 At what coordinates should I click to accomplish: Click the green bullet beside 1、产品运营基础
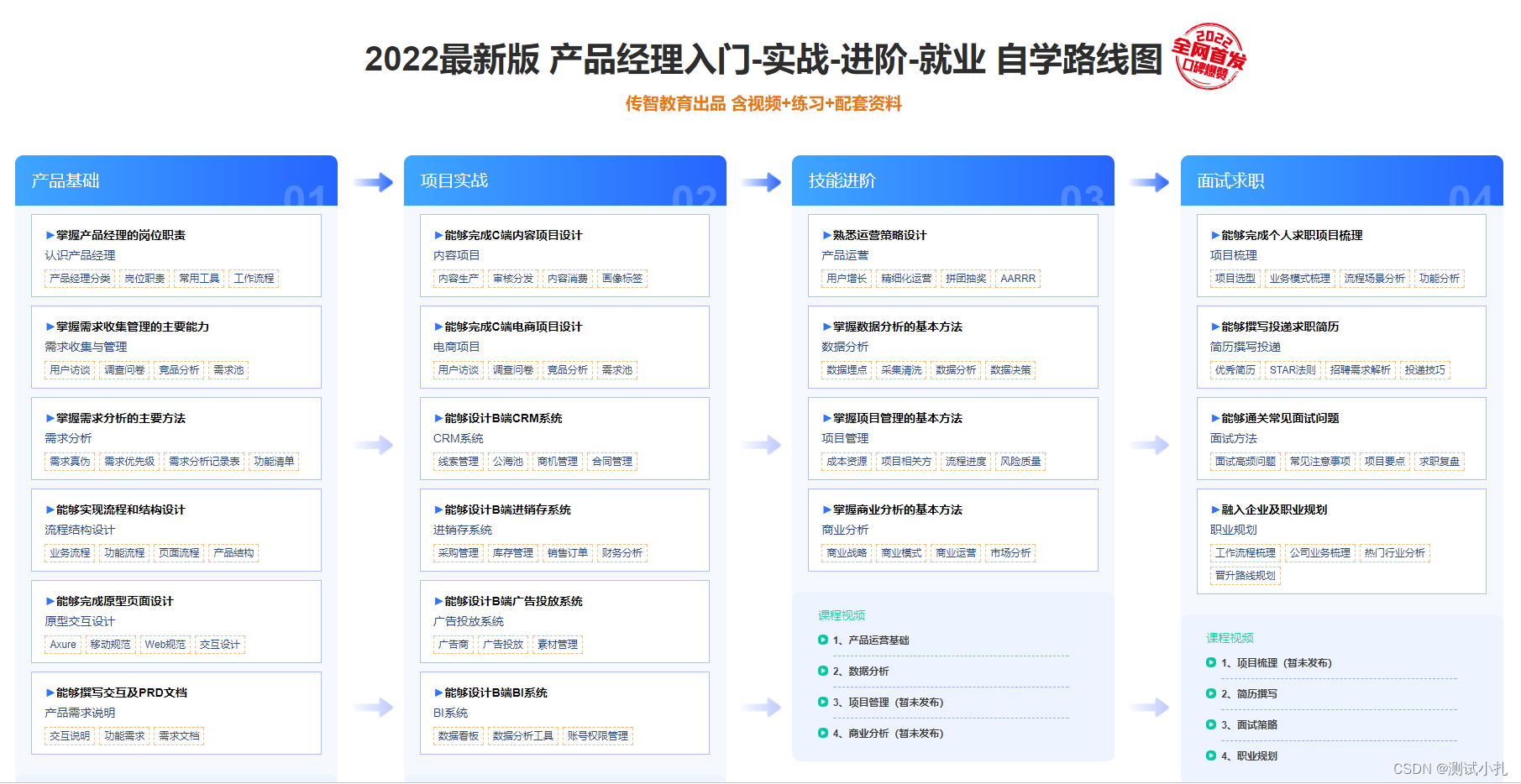(823, 640)
